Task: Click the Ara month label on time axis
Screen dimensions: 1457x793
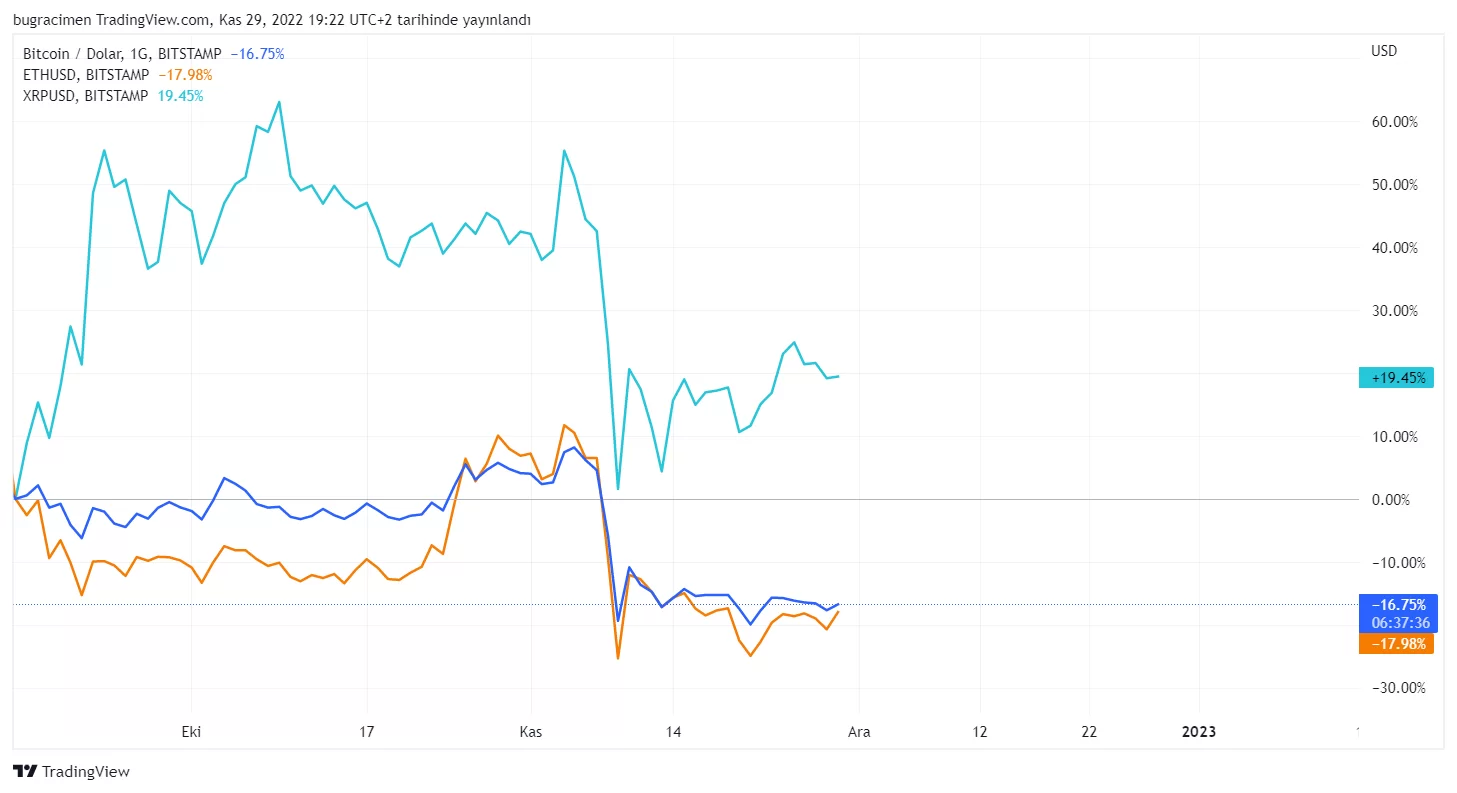Action: [x=859, y=732]
